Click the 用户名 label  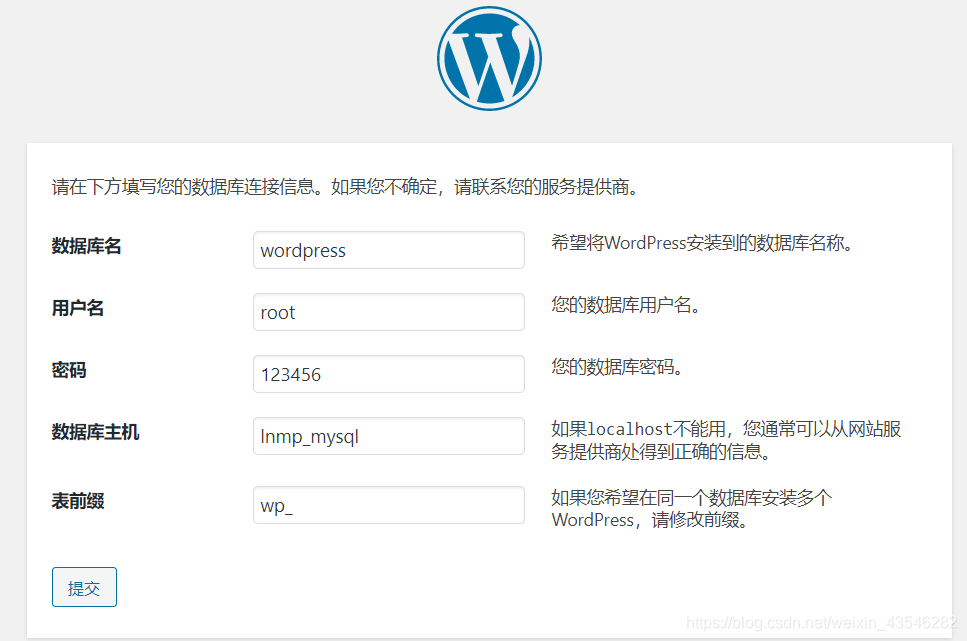(x=78, y=308)
